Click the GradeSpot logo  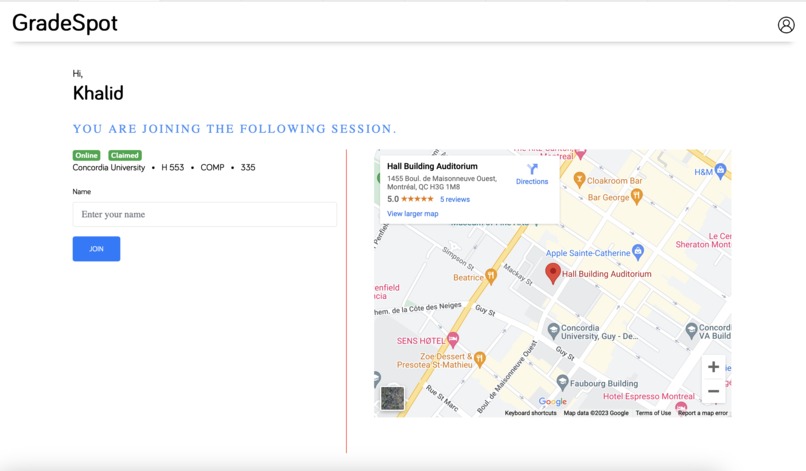click(65, 23)
